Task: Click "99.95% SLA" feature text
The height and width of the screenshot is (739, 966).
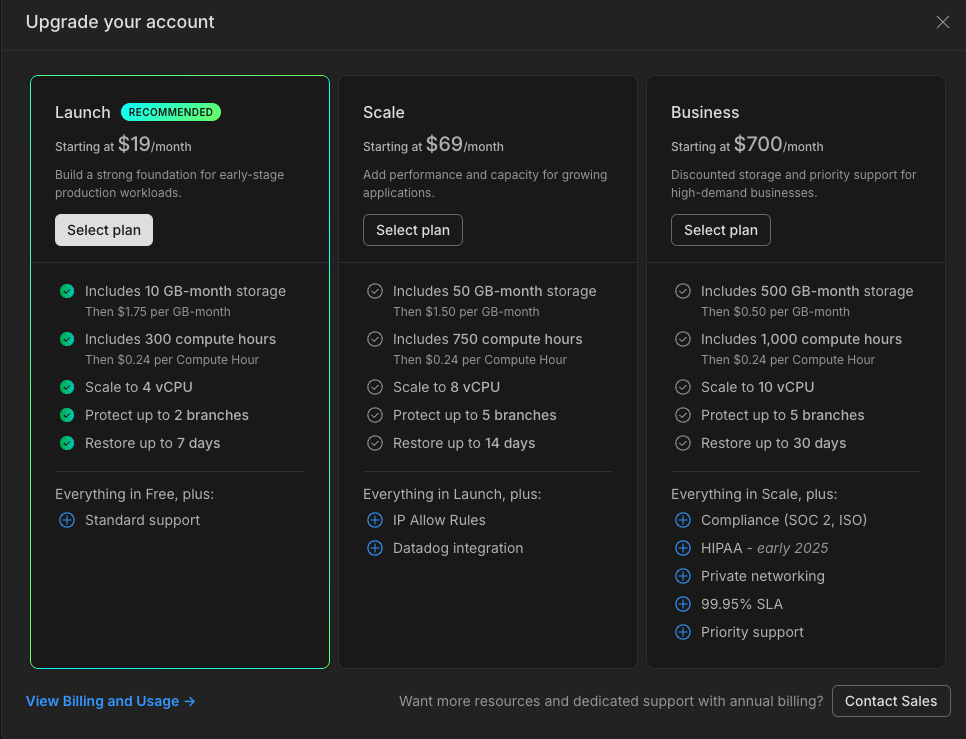Action: click(742, 604)
